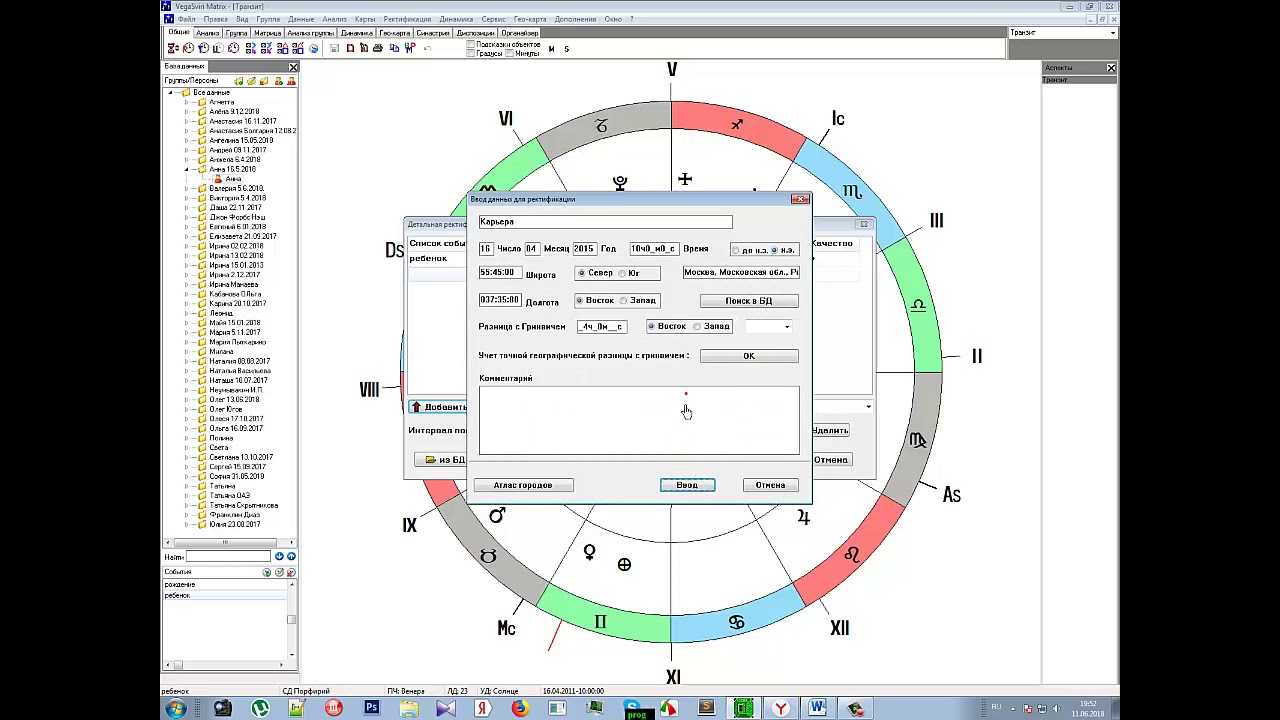Open Yandex Browser (red Y) from taskbar
This screenshot has width=1280, height=720.
[780, 708]
